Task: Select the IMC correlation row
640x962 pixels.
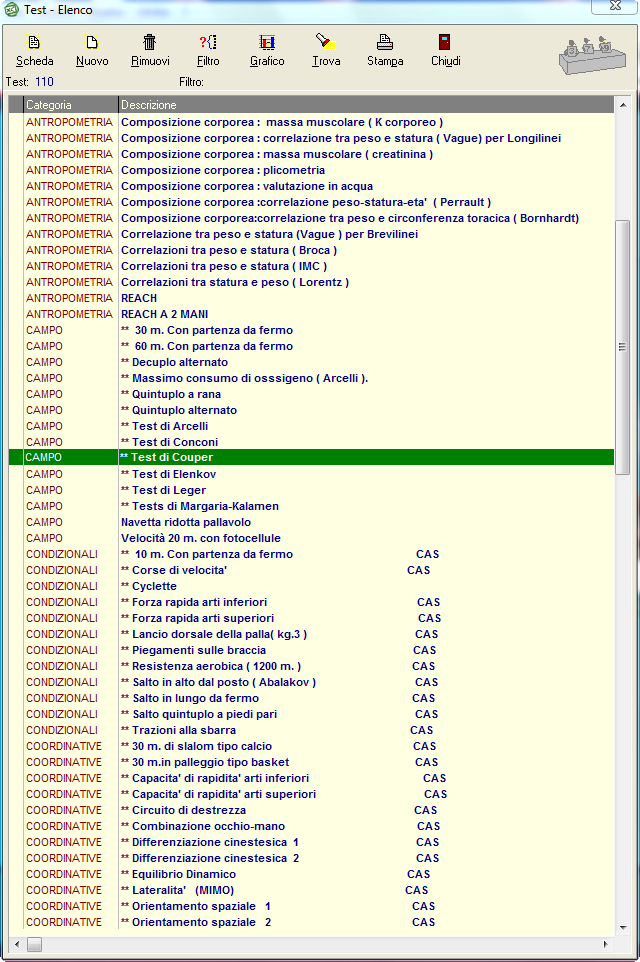Action: click(311, 266)
